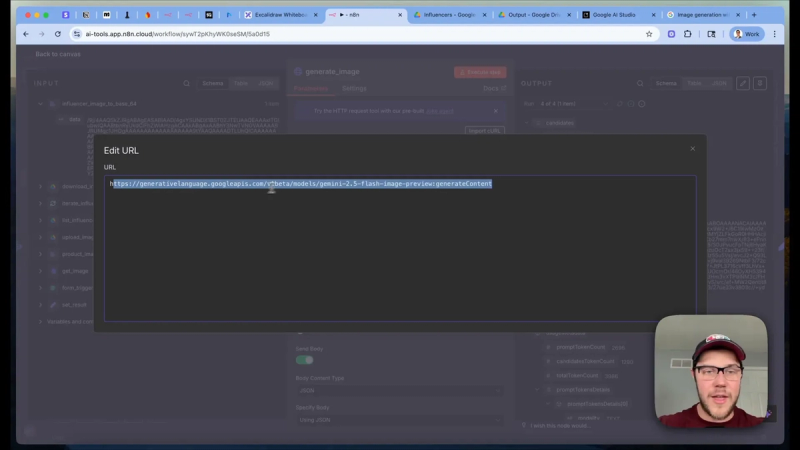Collapse influencer_image_to_base_64 node

point(40,104)
